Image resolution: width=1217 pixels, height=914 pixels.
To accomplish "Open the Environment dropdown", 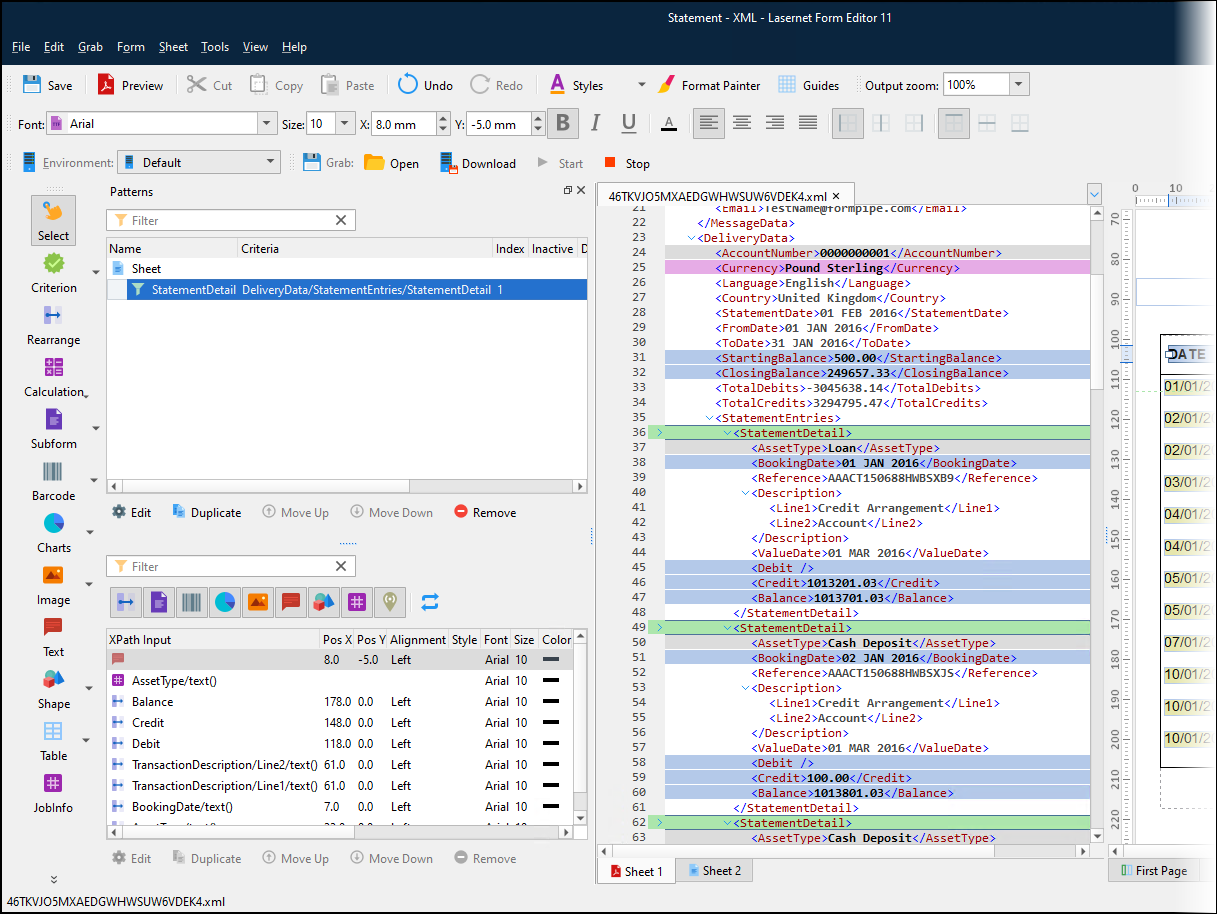I will 271,162.
